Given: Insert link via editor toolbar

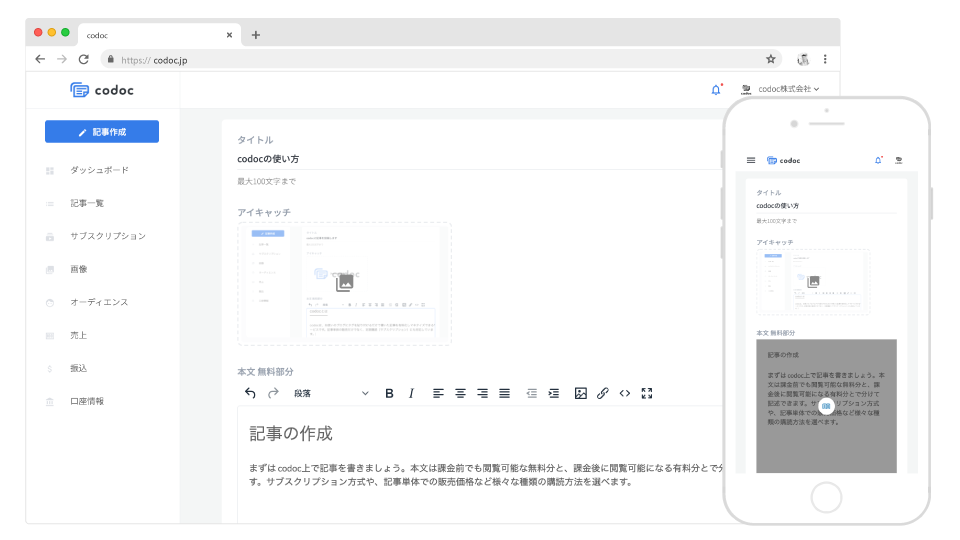Looking at the screenshot, I should pyautogui.click(x=602, y=393).
